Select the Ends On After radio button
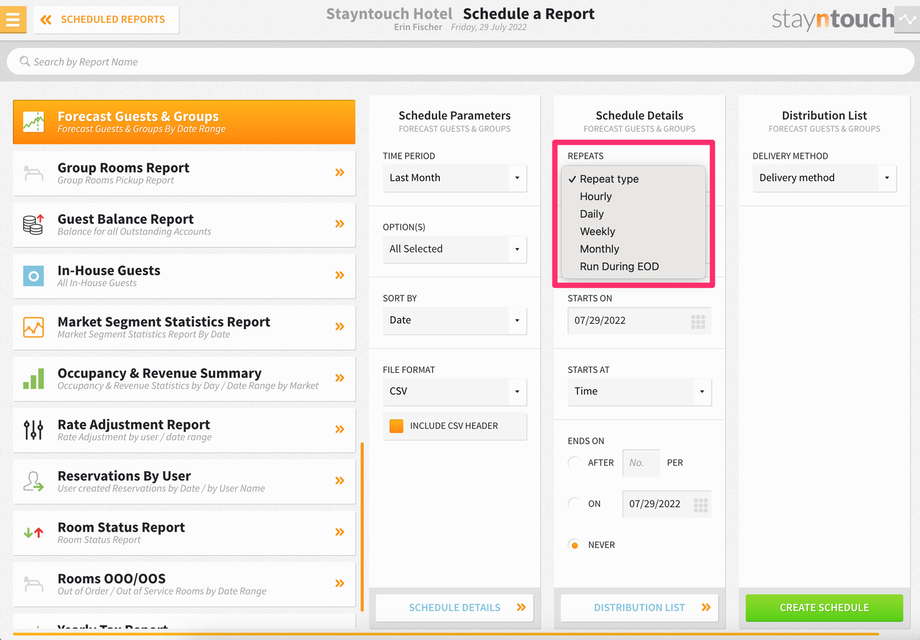The width and height of the screenshot is (920, 640). click(x=574, y=463)
